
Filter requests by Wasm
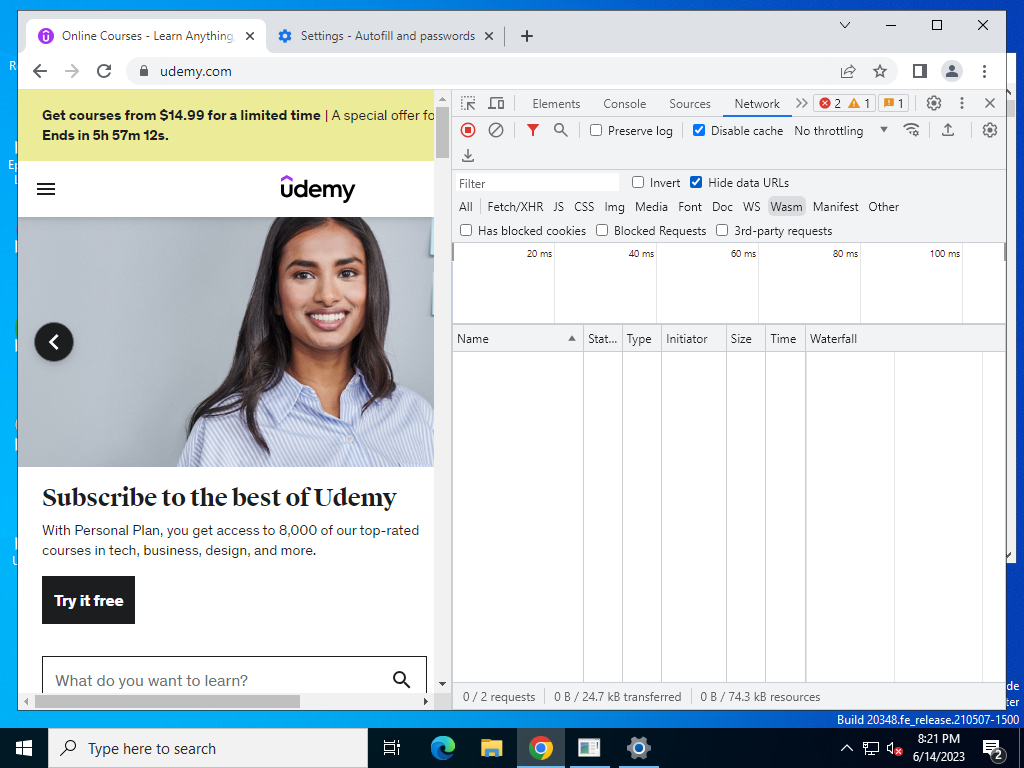click(786, 206)
